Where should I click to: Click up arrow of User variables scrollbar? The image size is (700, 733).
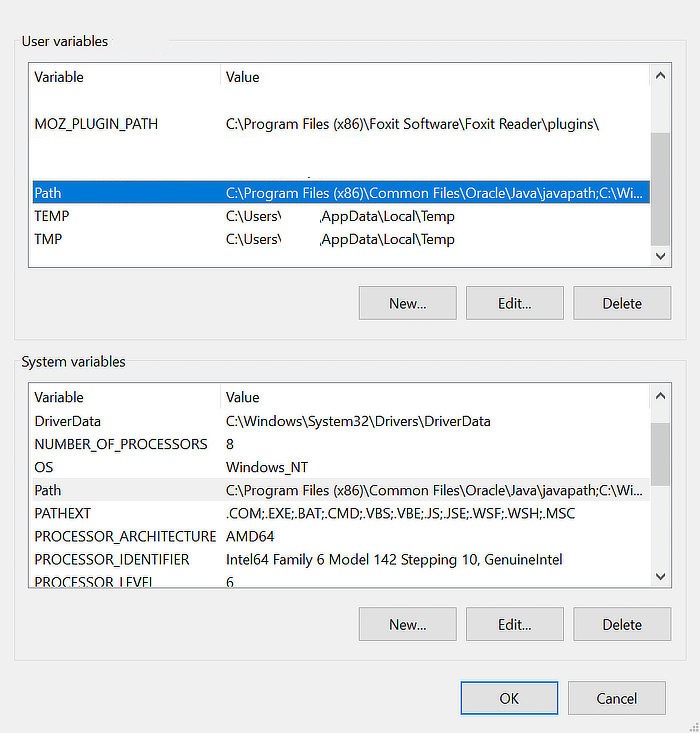click(x=660, y=75)
